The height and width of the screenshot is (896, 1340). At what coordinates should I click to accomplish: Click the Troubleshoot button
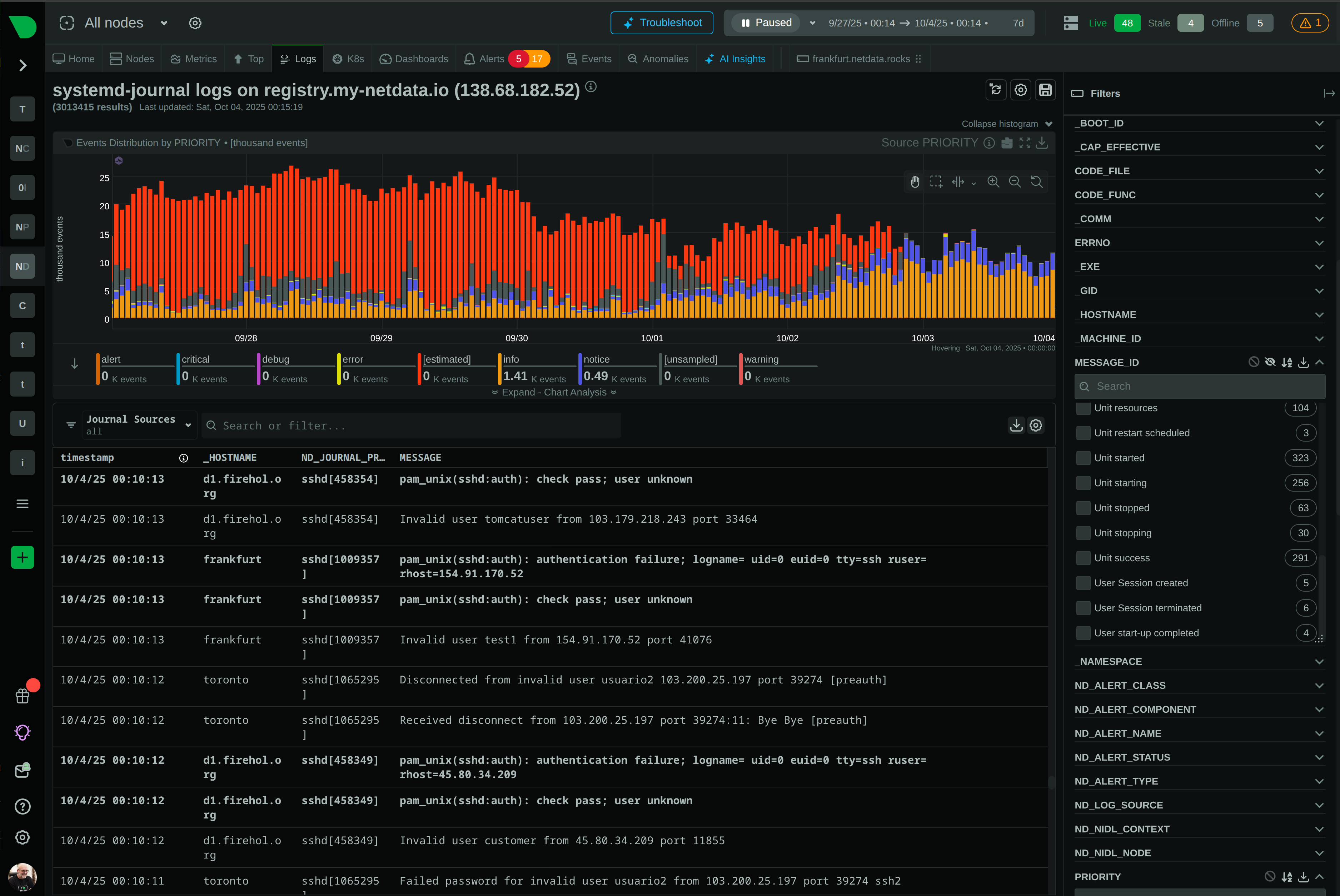(661, 23)
